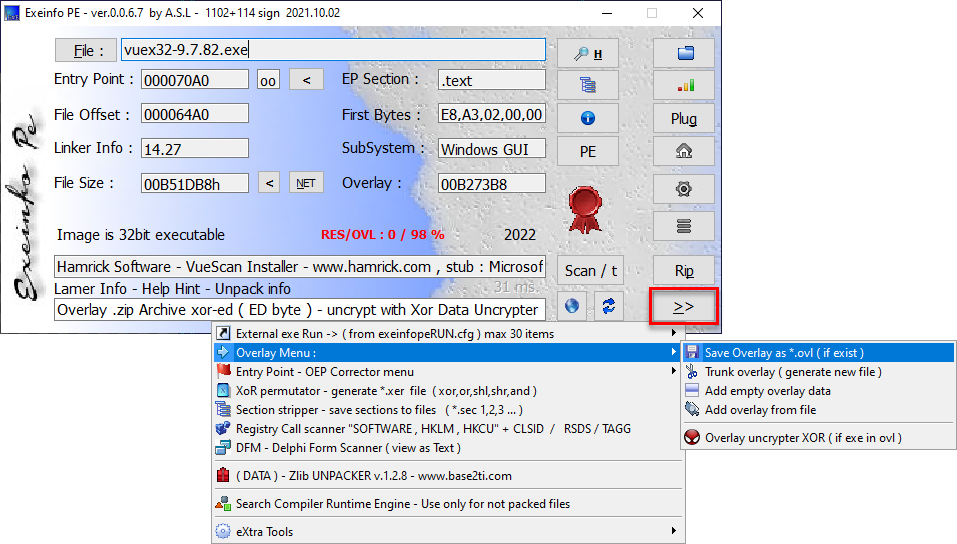The image size is (957, 544).
Task: Expand the Overlay Menu submenu arrow
Action: point(674,352)
